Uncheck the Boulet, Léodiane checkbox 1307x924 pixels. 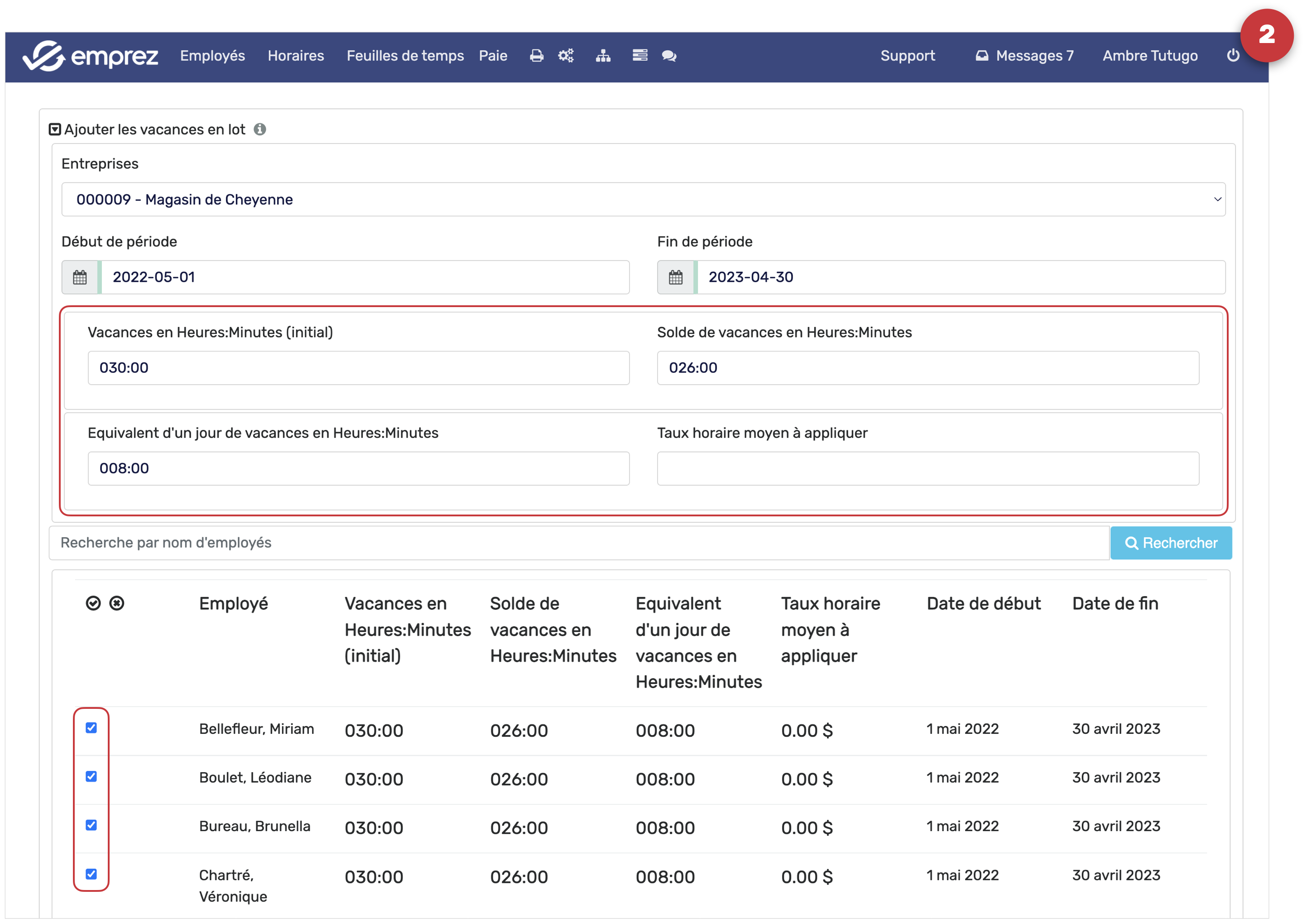[x=91, y=776]
